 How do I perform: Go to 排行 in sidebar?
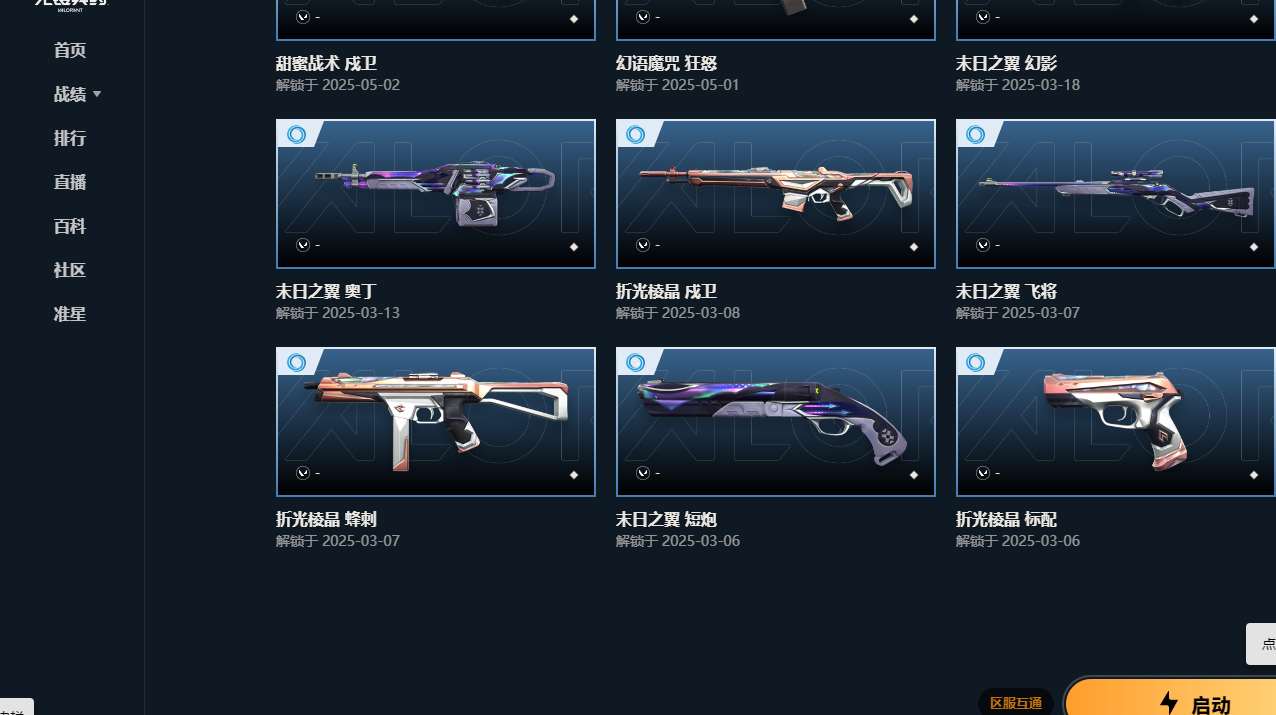coord(70,138)
